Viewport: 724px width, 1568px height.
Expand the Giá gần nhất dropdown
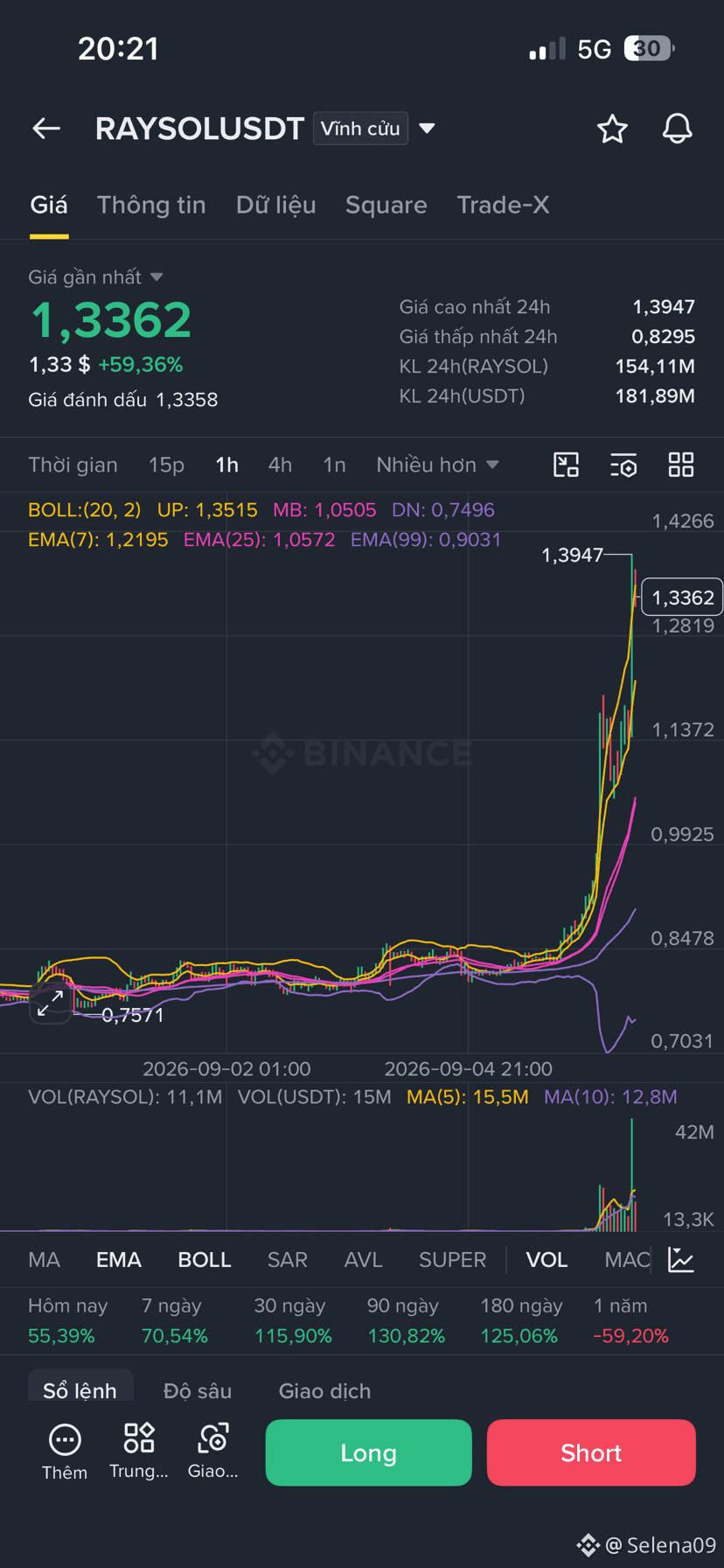click(x=95, y=276)
